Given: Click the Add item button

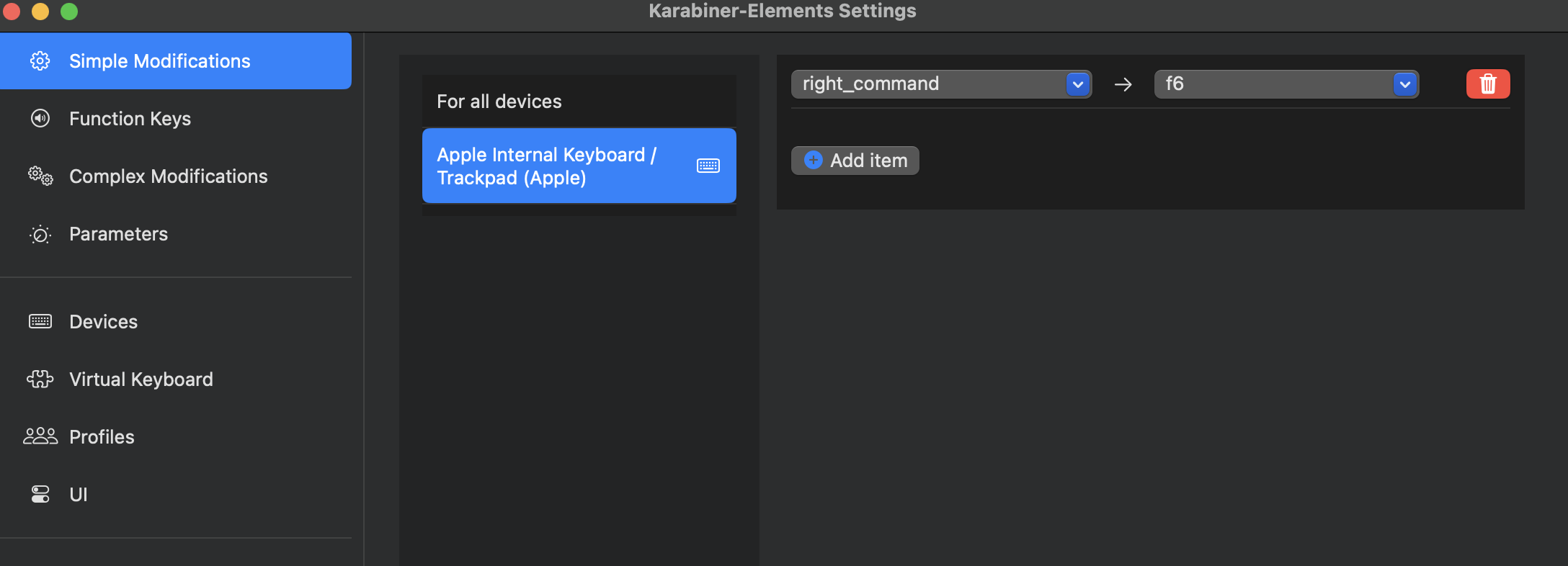Looking at the screenshot, I should click(x=855, y=161).
